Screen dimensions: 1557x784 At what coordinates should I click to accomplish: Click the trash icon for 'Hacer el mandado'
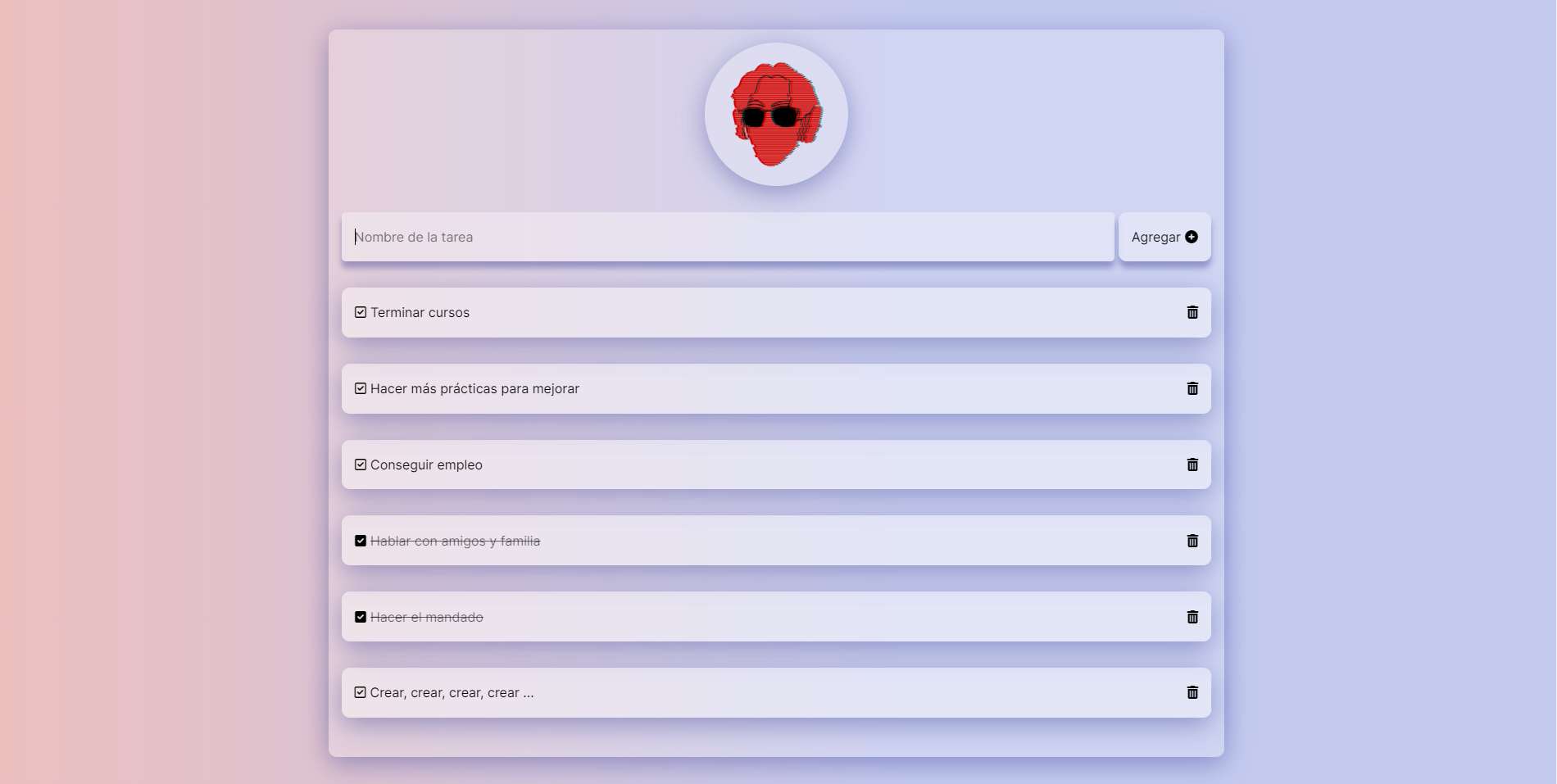(1192, 617)
